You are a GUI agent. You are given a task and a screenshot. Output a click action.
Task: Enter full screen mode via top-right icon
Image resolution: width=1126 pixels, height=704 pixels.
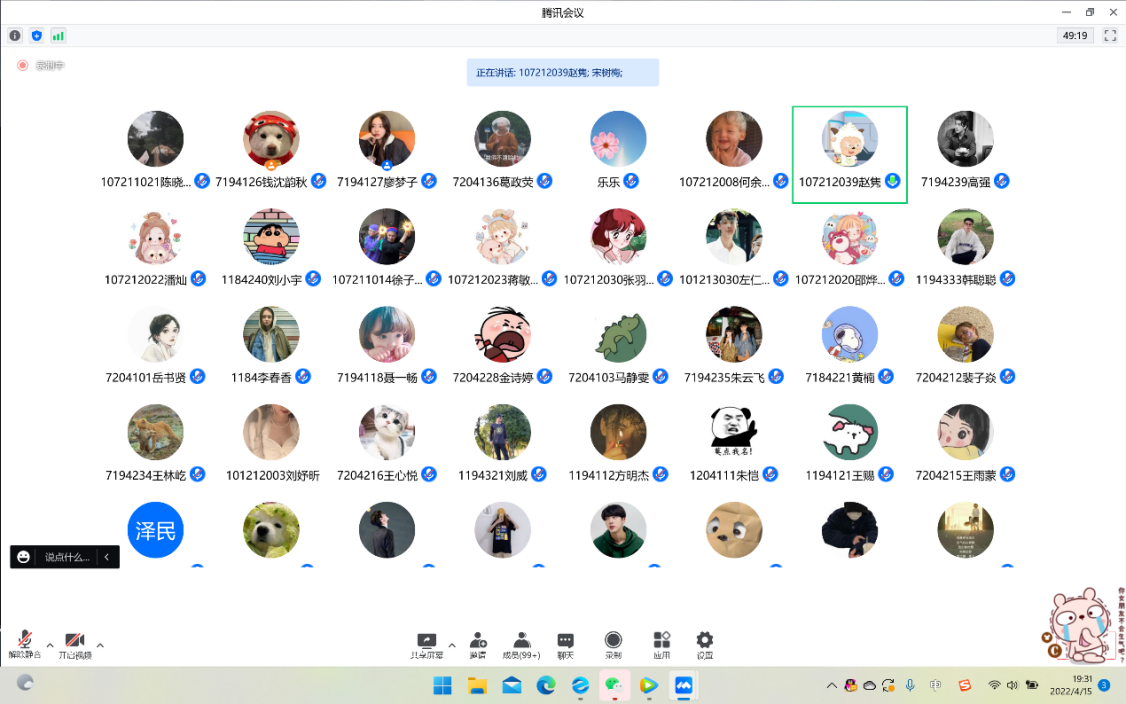1110,36
